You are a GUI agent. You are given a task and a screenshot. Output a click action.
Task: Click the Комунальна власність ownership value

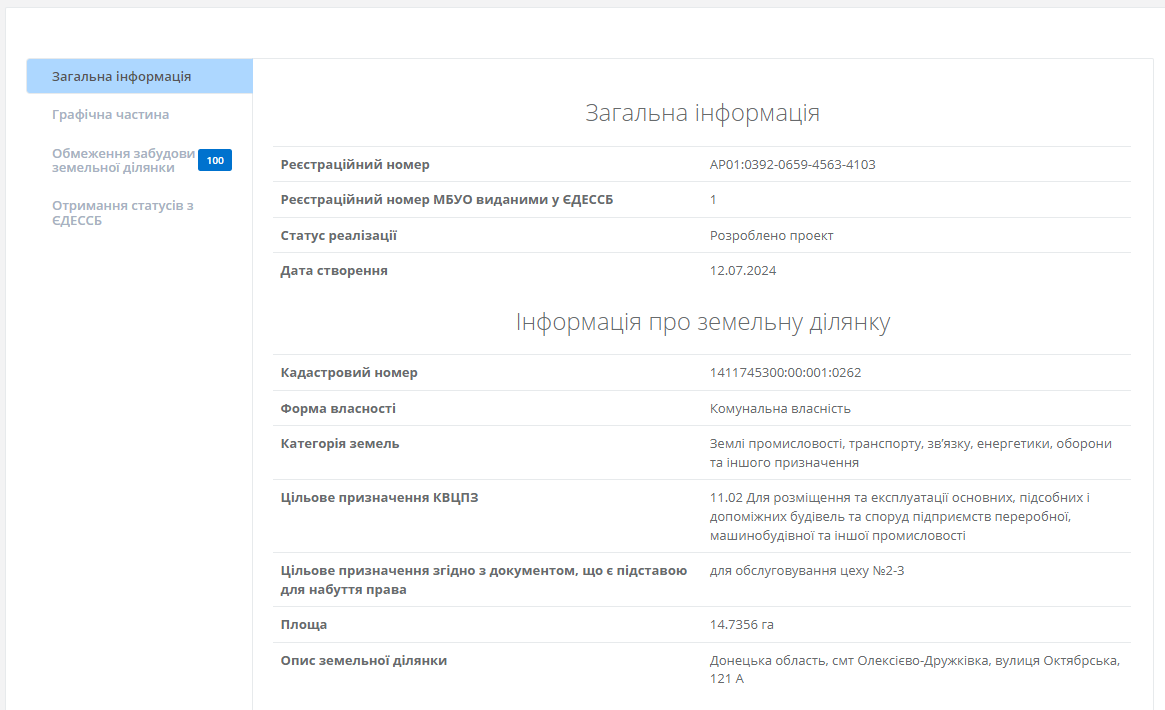tap(780, 409)
